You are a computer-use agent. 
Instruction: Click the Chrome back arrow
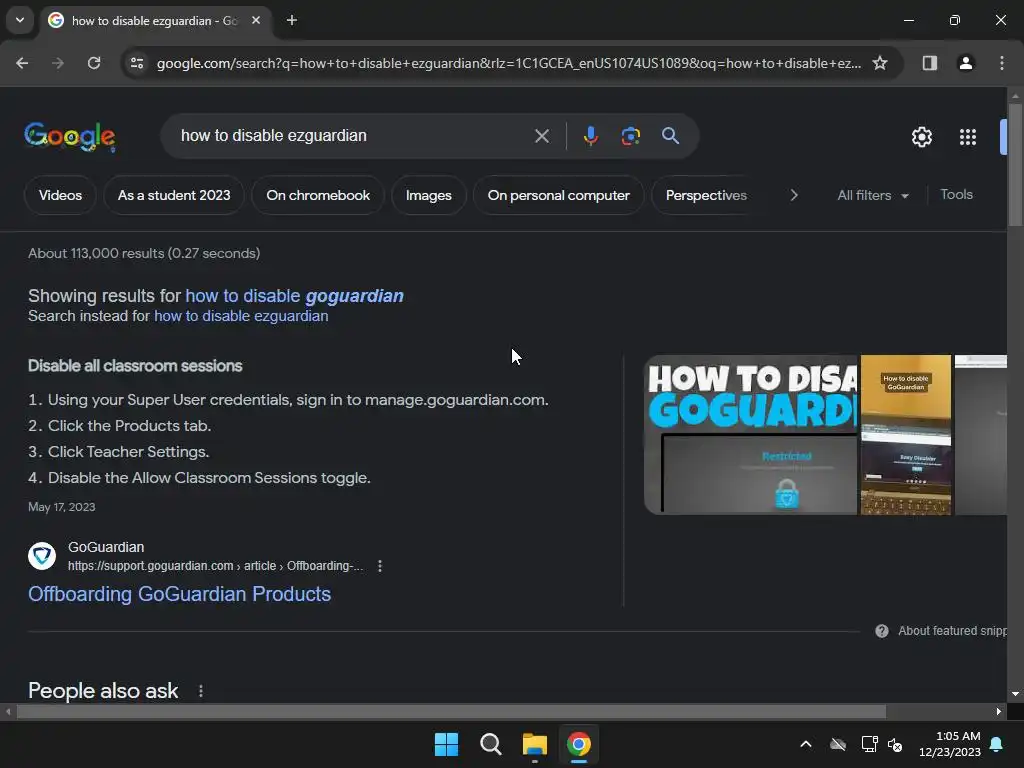(x=22, y=63)
